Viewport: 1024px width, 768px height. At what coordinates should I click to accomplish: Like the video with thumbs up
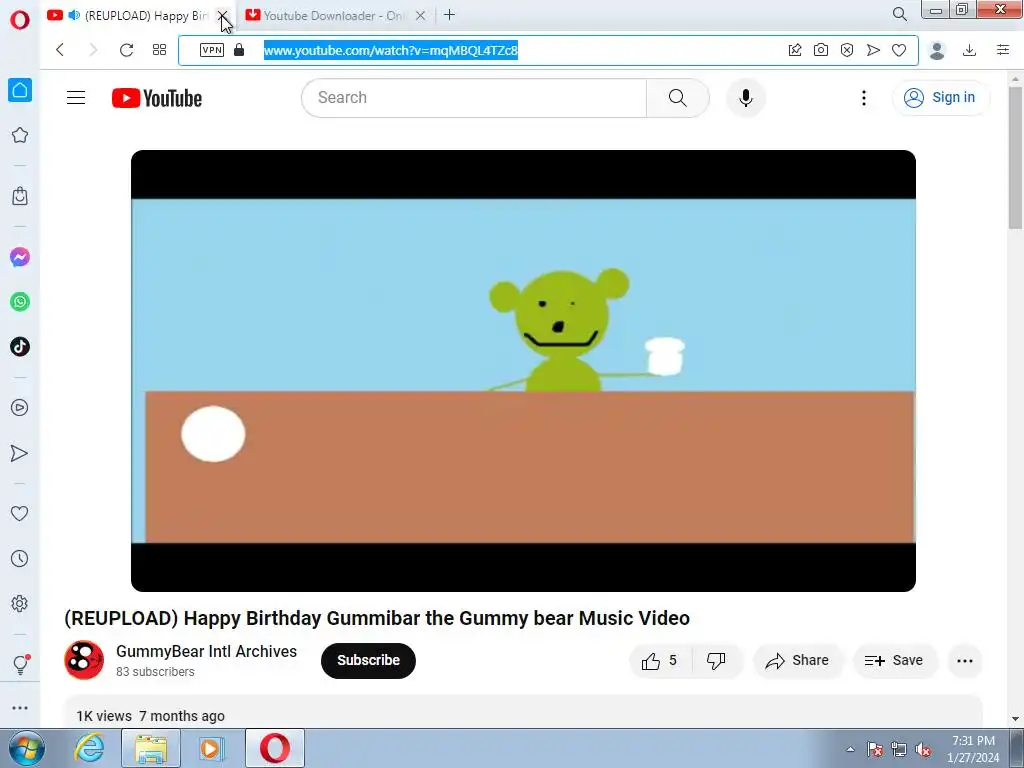point(660,661)
